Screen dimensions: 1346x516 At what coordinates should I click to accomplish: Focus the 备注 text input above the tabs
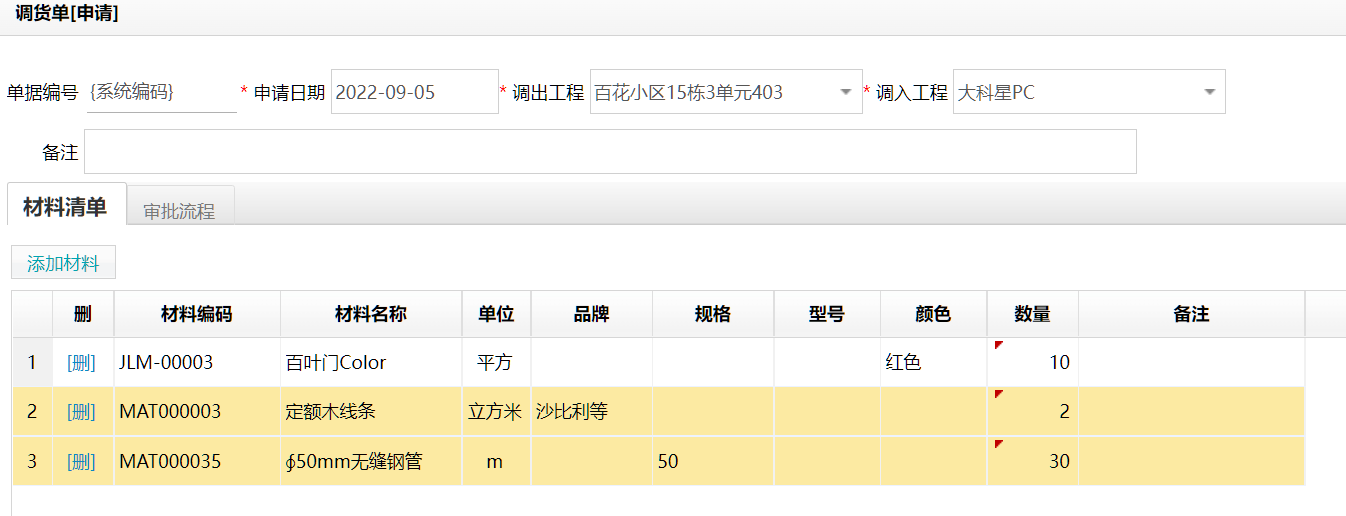click(610, 152)
